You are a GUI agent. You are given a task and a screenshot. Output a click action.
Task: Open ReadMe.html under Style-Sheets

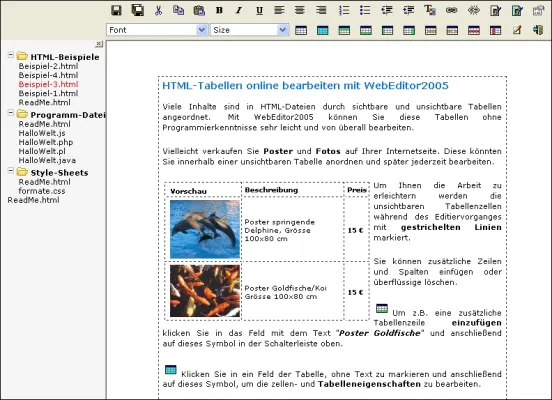(x=44, y=182)
